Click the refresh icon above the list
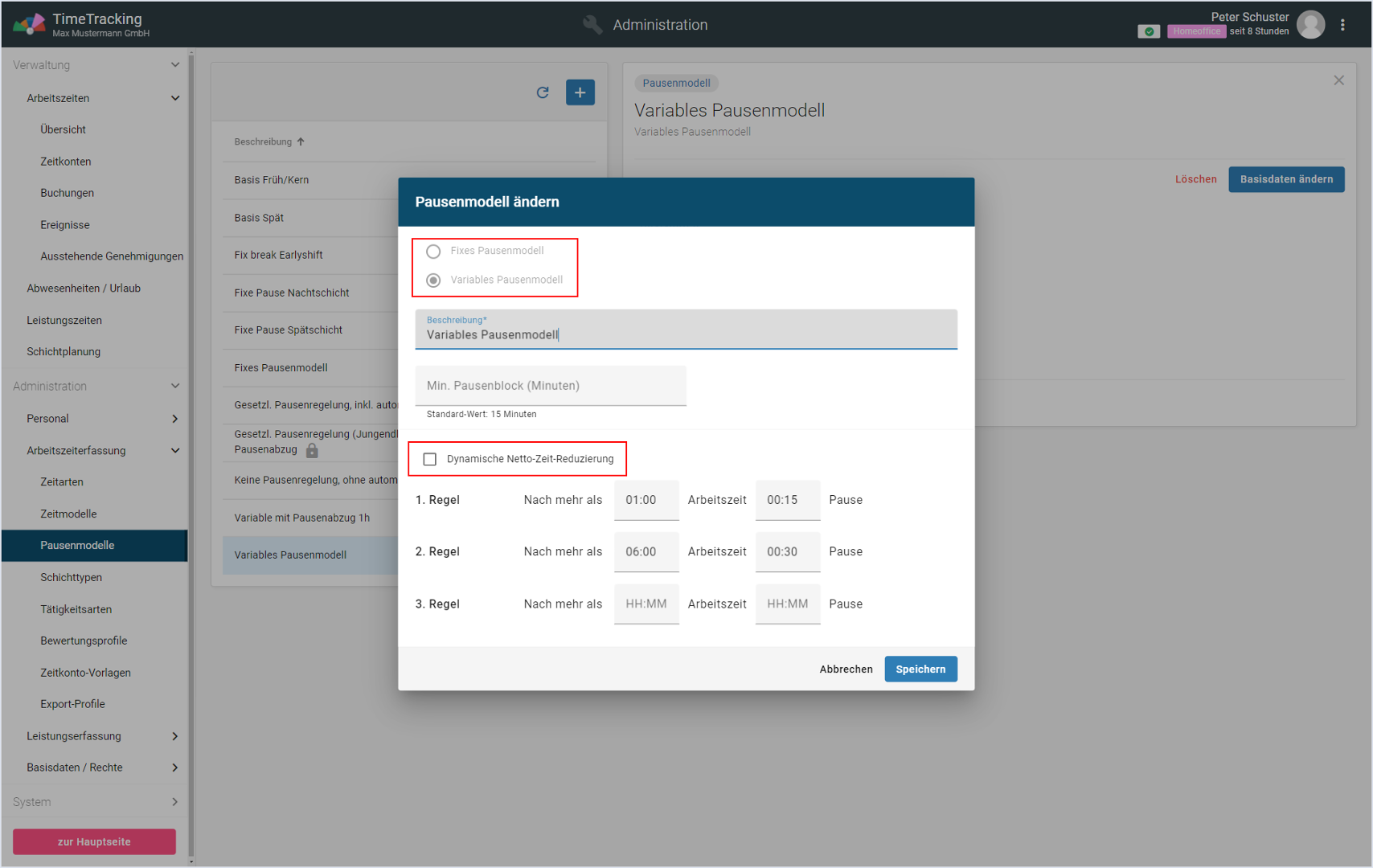1373x868 pixels. coord(543,92)
